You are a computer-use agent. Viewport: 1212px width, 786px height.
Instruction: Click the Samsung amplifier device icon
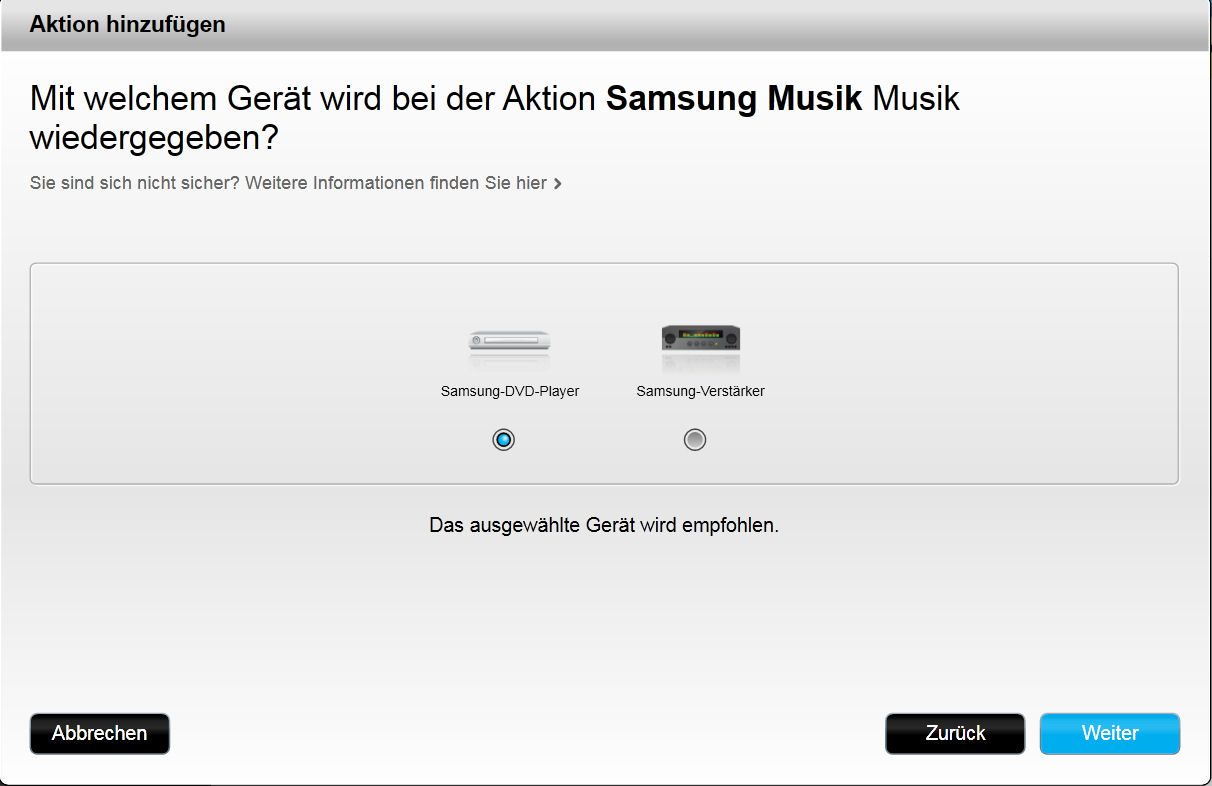700,339
